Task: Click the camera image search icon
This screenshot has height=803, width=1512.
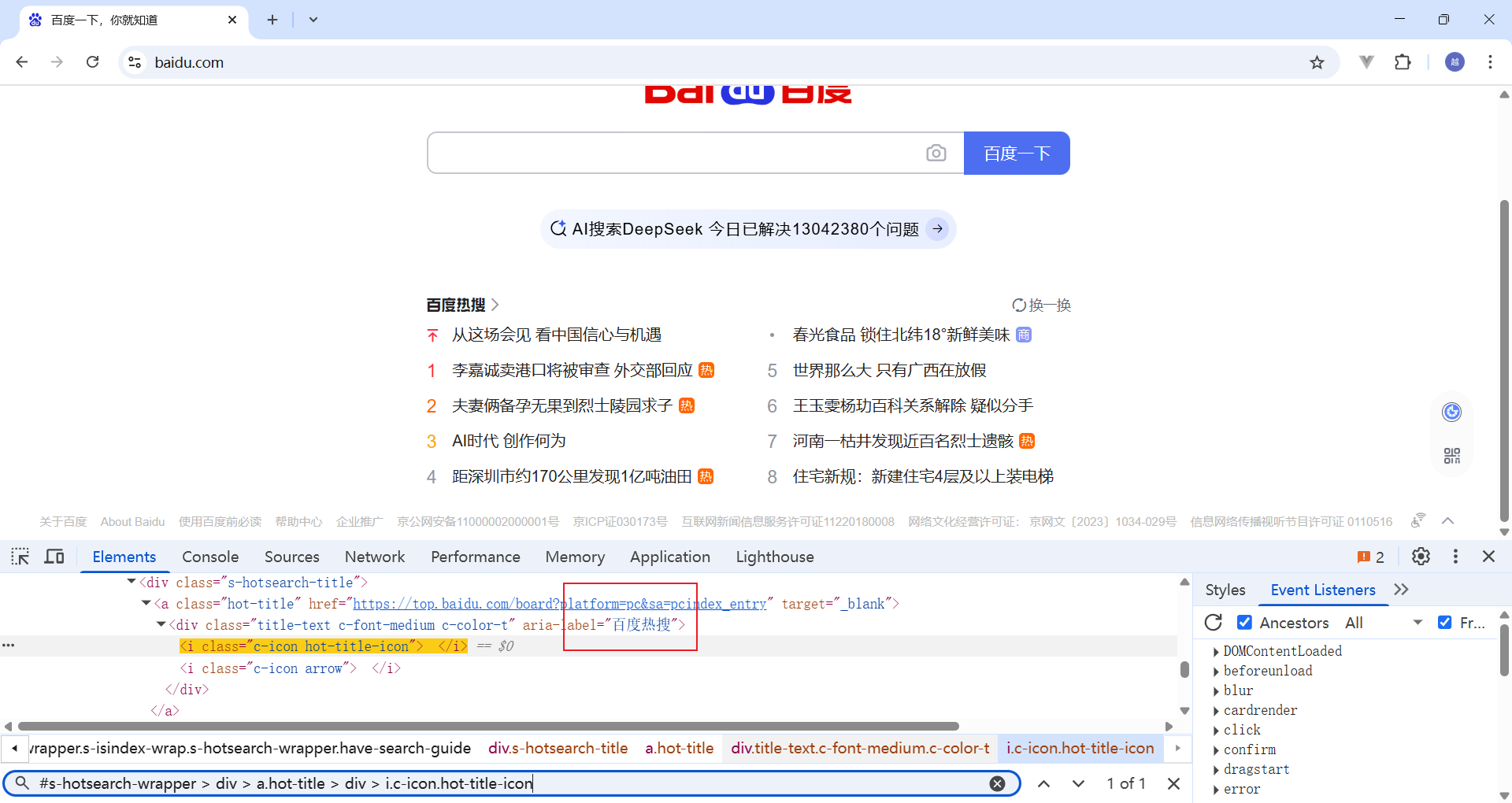Action: pos(936,153)
